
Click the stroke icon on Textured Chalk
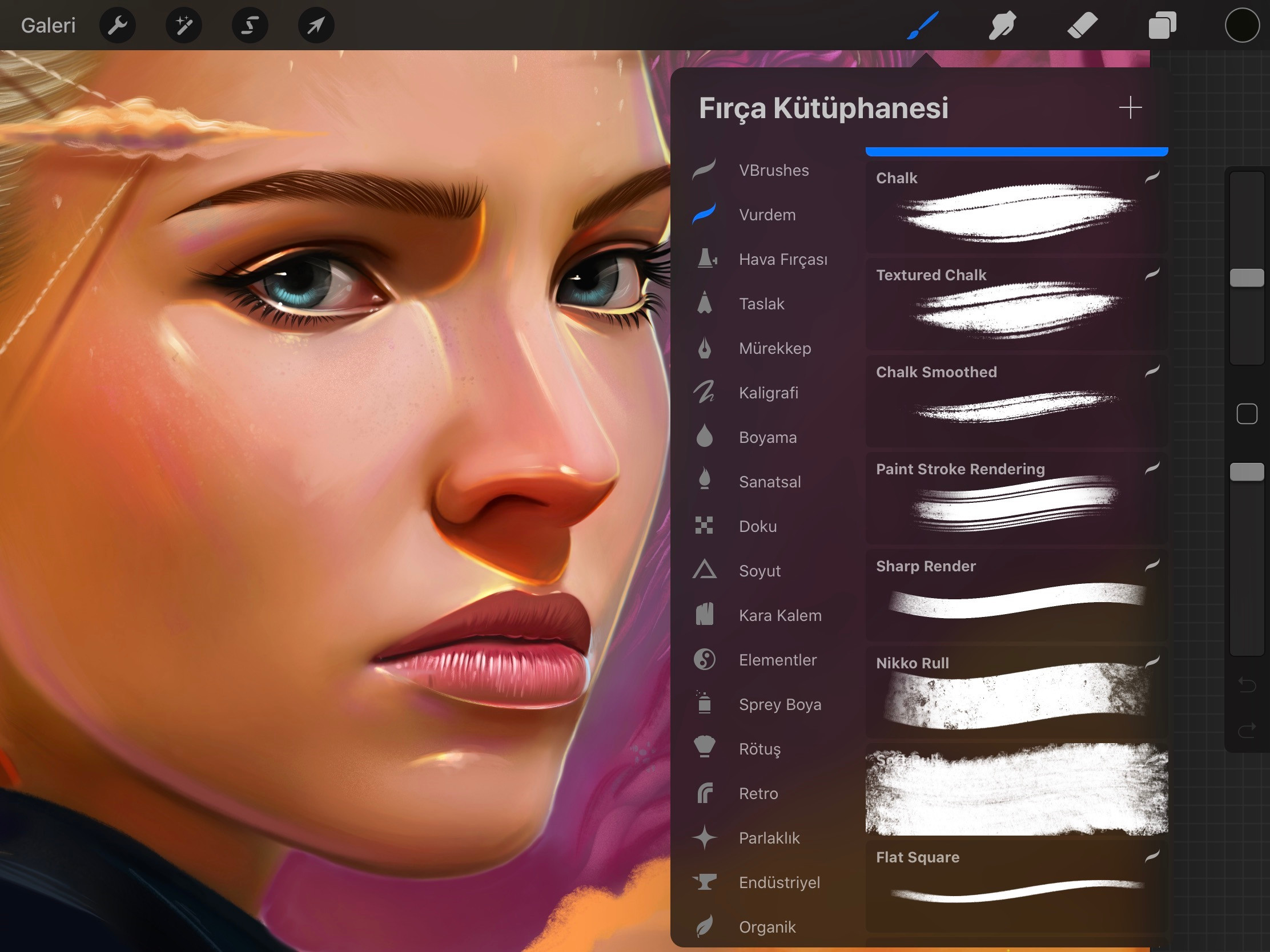[1152, 275]
